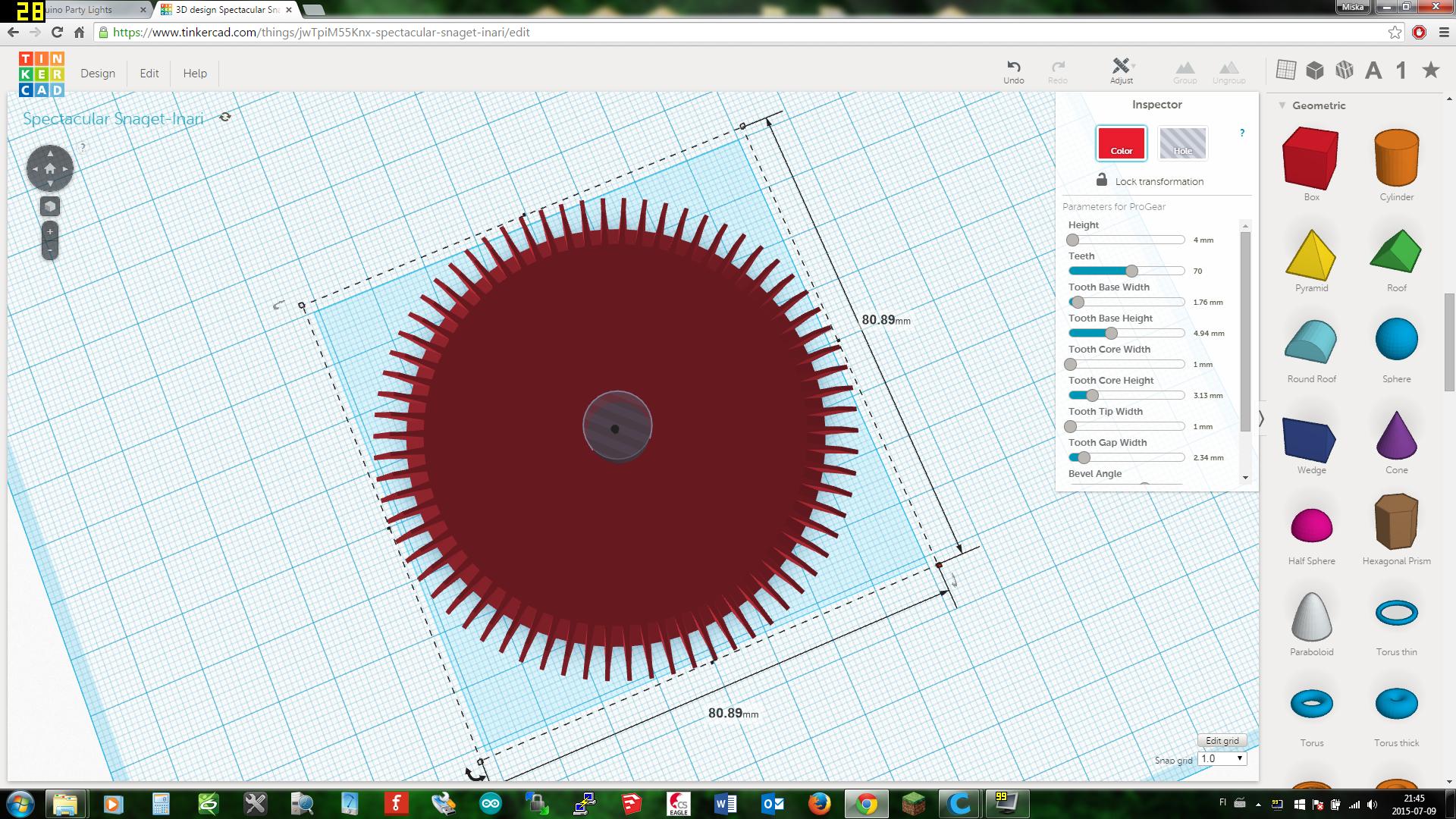Viewport: 1456px width, 819px height.
Task: Click the Windows Start button
Action: coord(19,803)
